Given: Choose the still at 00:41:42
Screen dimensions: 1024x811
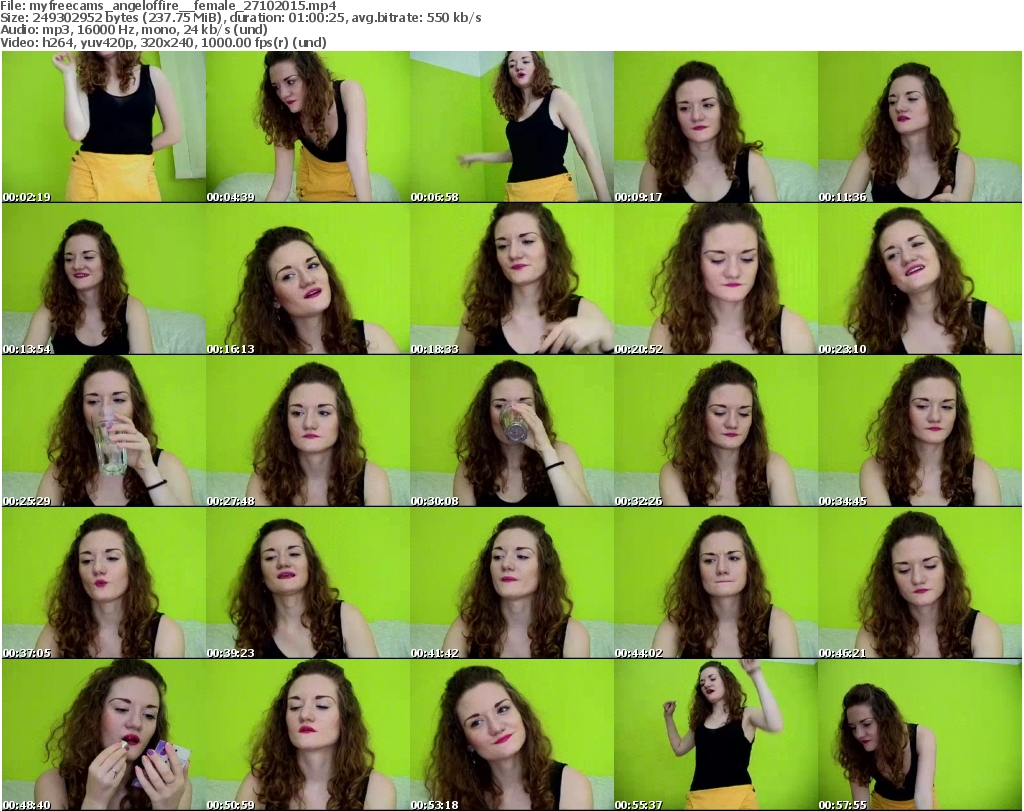Looking at the screenshot, I should click(511, 583).
